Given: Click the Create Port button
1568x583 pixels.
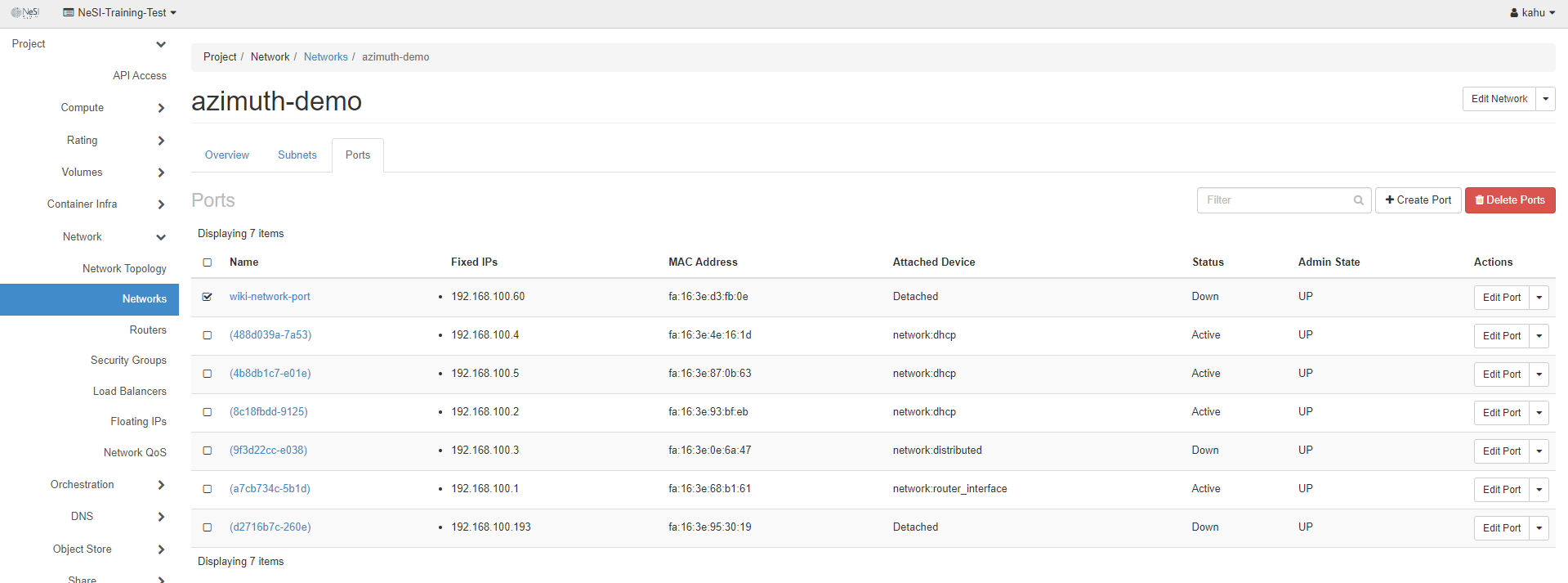Looking at the screenshot, I should (1418, 200).
